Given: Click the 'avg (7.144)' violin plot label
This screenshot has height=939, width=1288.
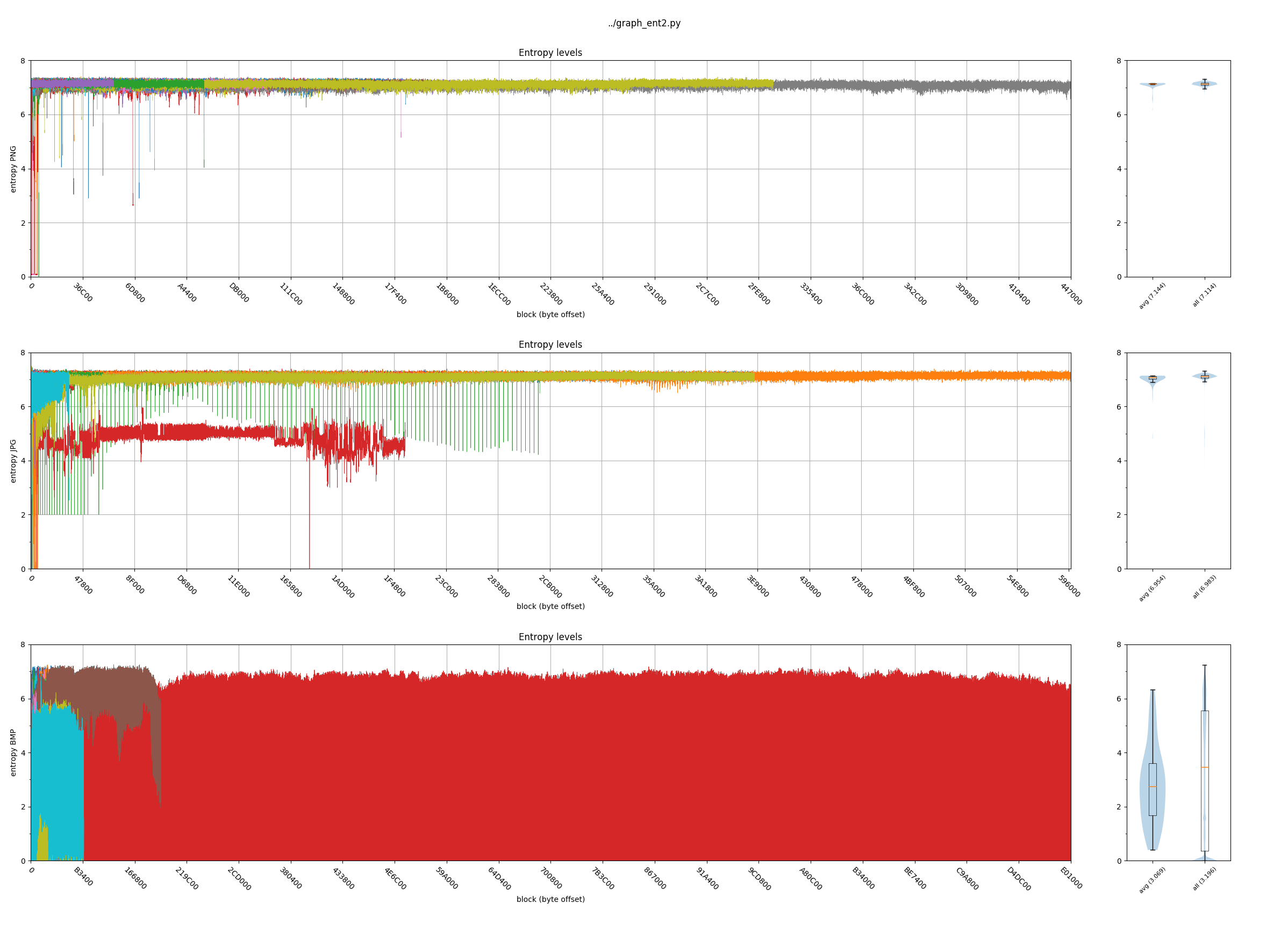Looking at the screenshot, I should pyautogui.click(x=1151, y=296).
